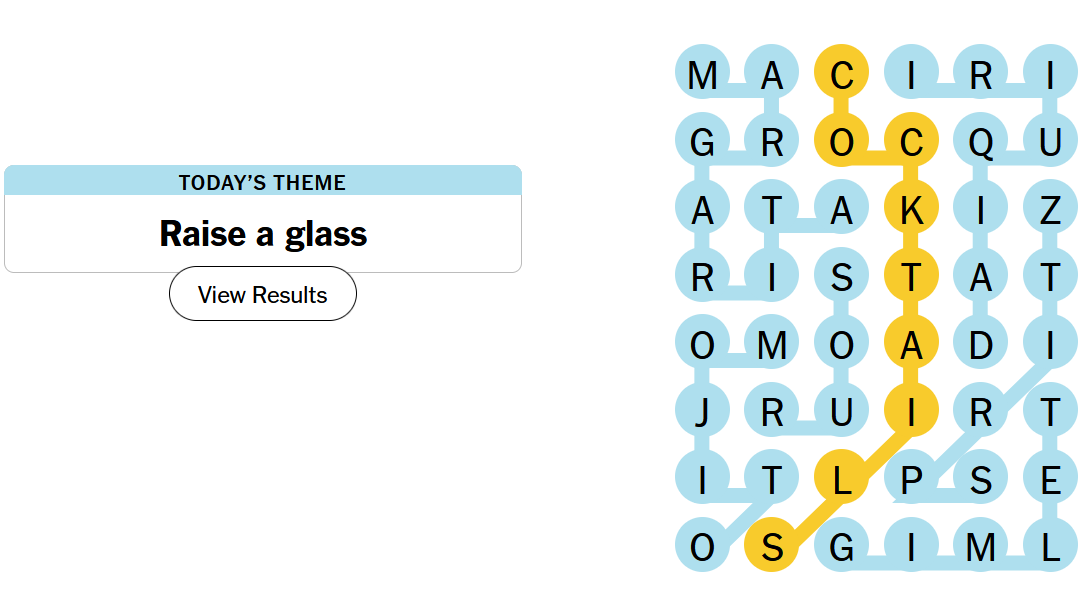This screenshot has height=614, width=1092.
Task: Select the yellow letter A tile
Action: (x=910, y=345)
